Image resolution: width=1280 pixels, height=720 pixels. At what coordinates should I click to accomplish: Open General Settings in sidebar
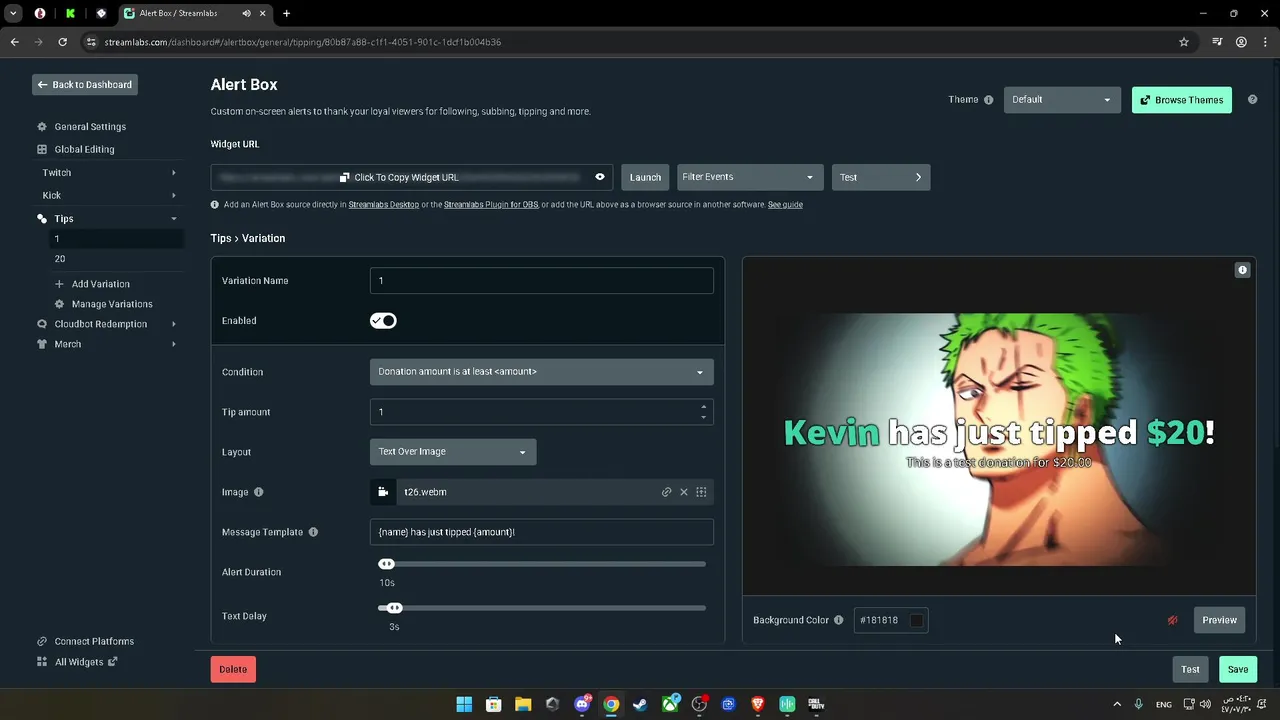click(x=90, y=127)
